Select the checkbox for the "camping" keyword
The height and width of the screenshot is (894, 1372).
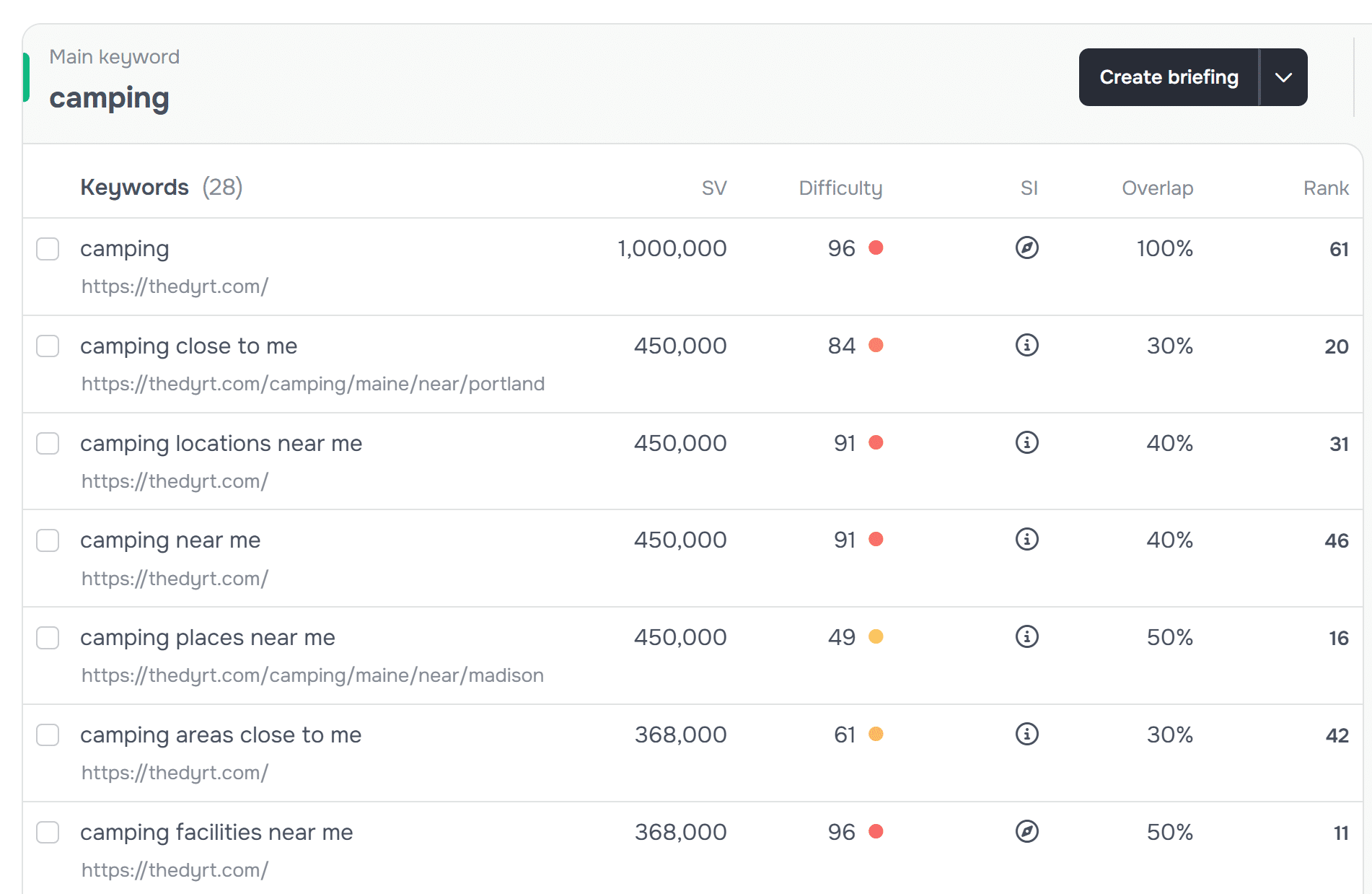(48, 249)
